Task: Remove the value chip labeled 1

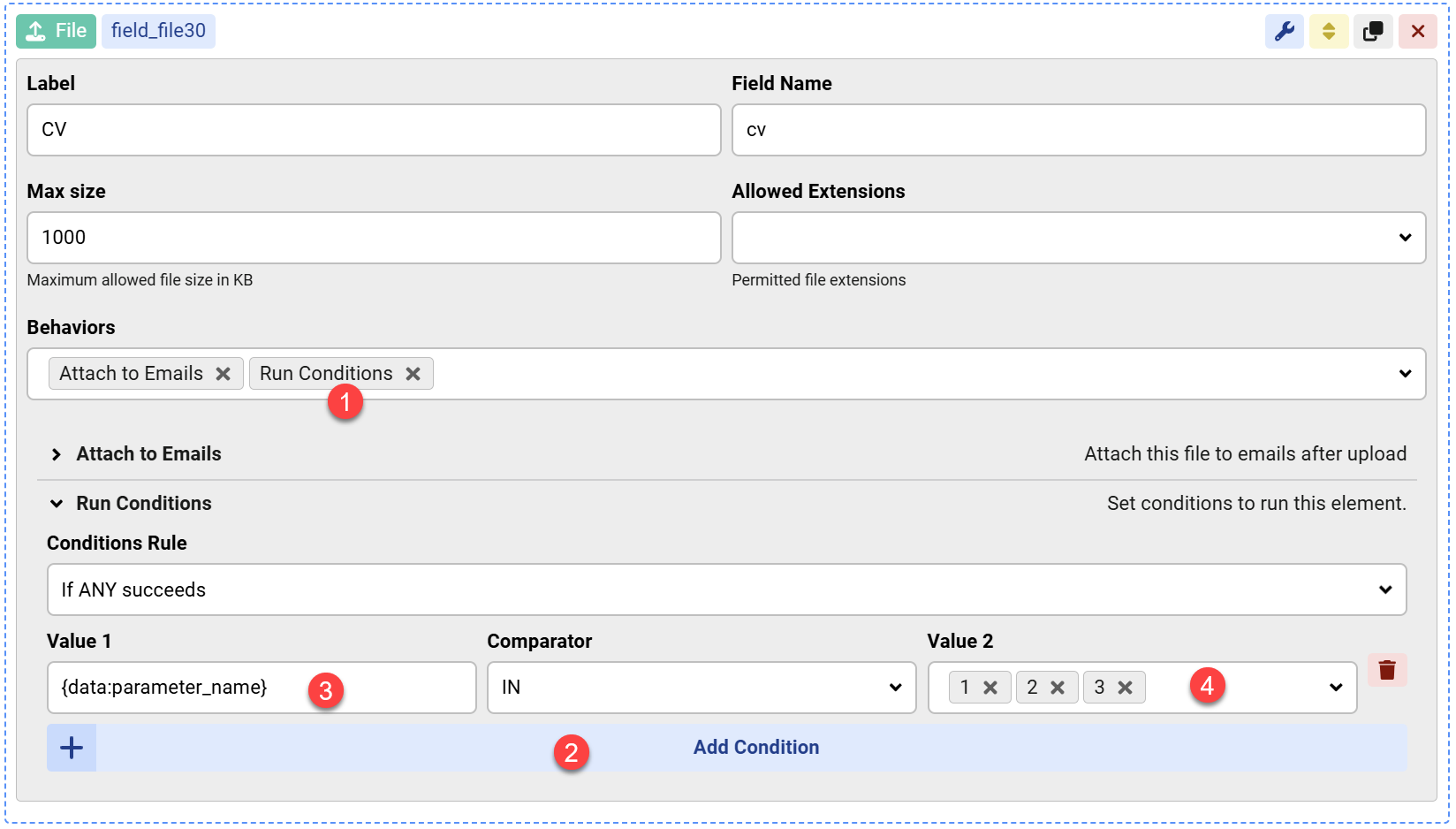Action: pyautogui.click(x=991, y=687)
